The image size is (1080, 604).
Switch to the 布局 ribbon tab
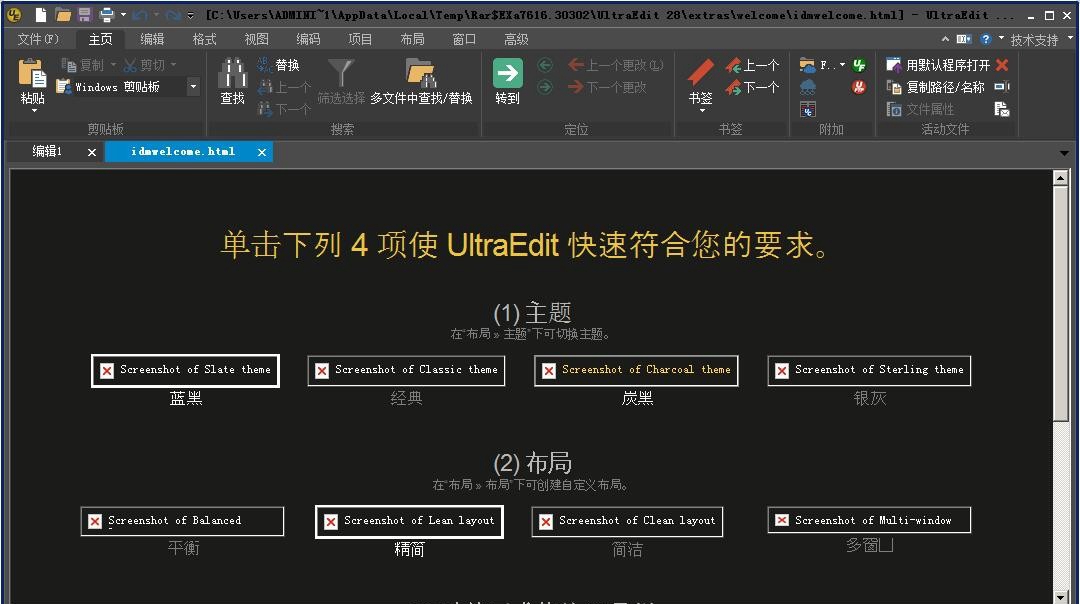(413, 39)
